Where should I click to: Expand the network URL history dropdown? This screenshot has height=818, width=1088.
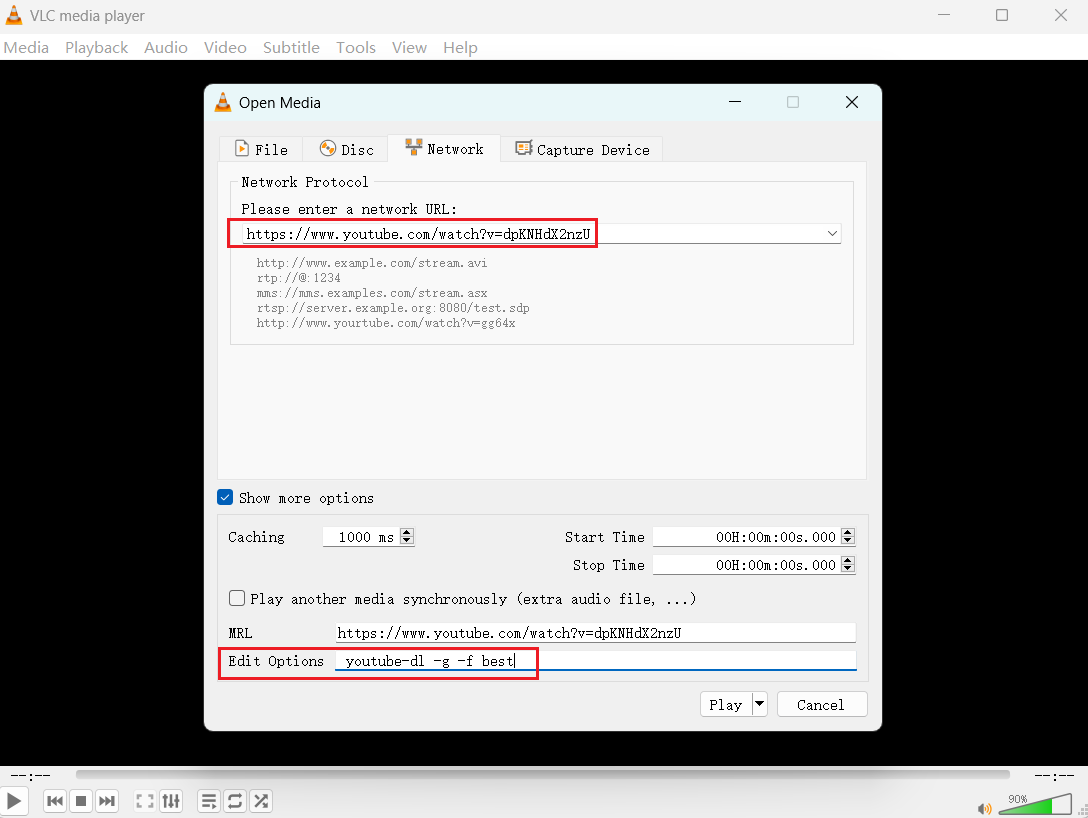832,234
